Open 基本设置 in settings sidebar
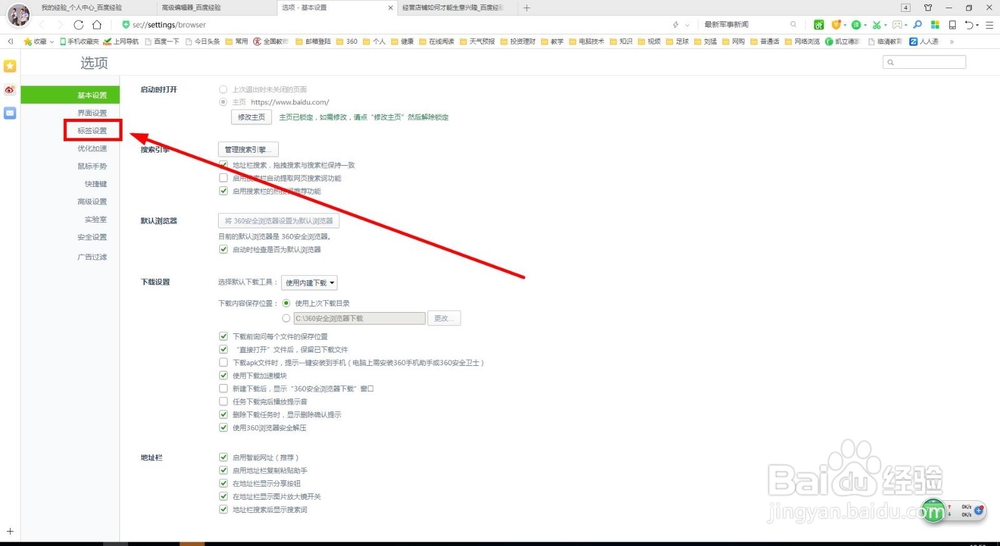 70,95
